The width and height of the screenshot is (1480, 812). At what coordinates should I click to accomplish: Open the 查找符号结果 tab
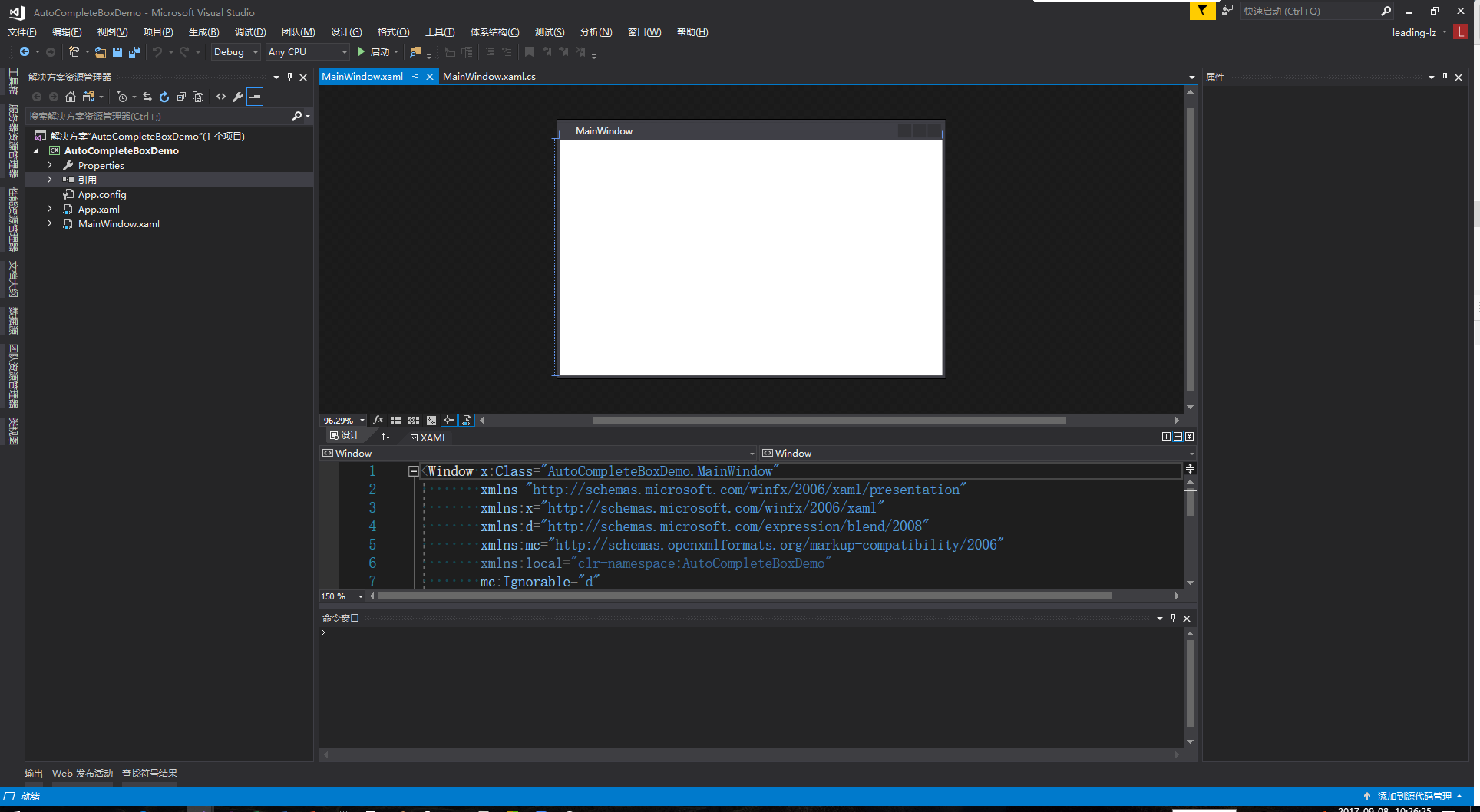tap(150, 774)
